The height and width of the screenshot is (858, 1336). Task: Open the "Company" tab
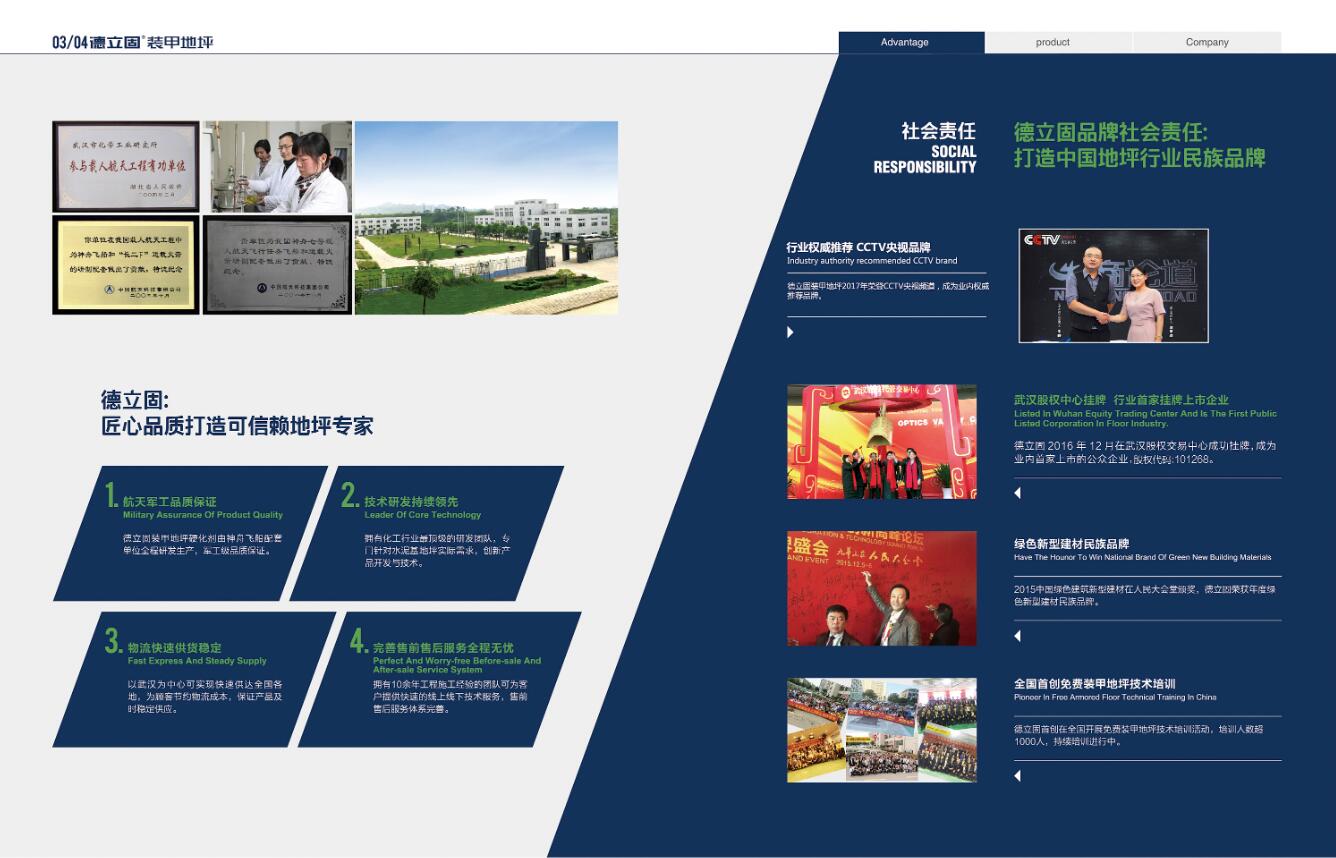click(x=1207, y=42)
